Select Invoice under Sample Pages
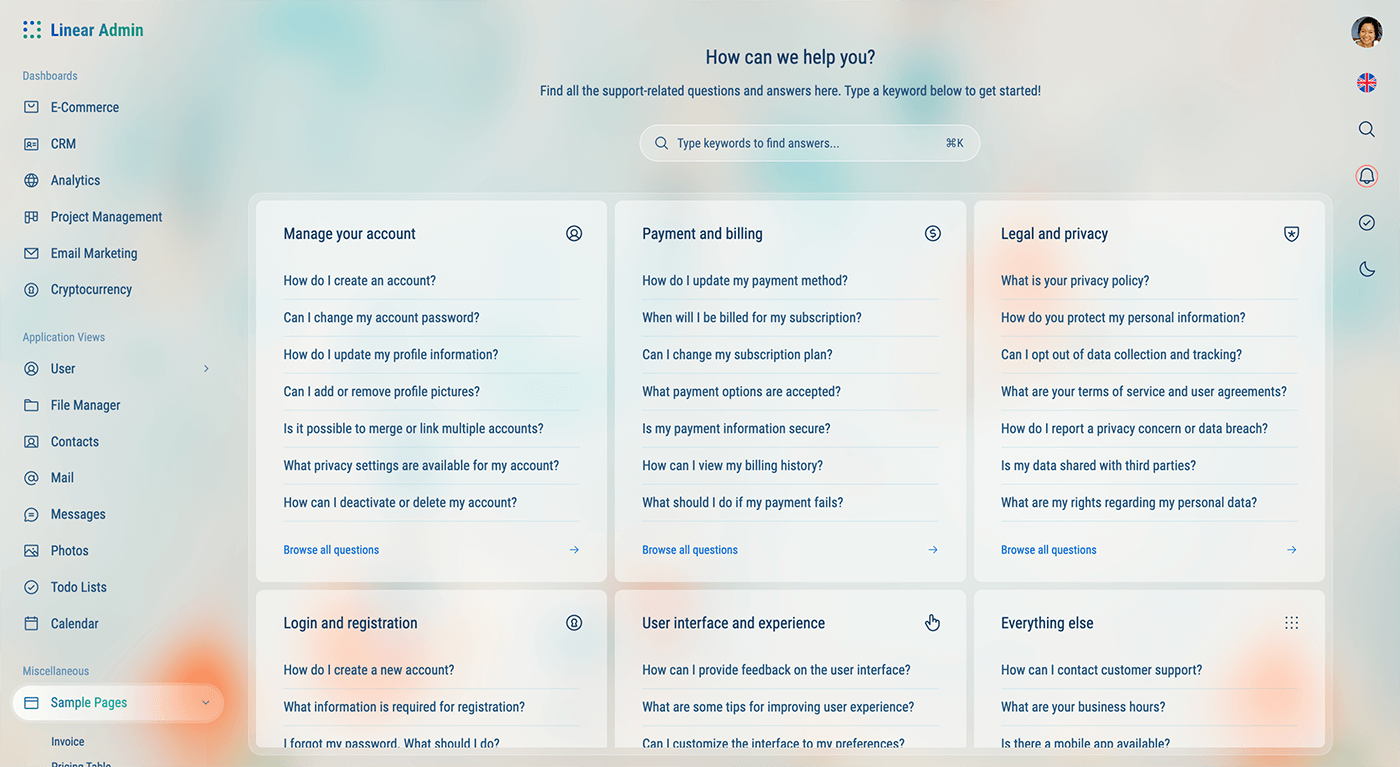Image resolution: width=1400 pixels, height=767 pixels. coord(68,742)
